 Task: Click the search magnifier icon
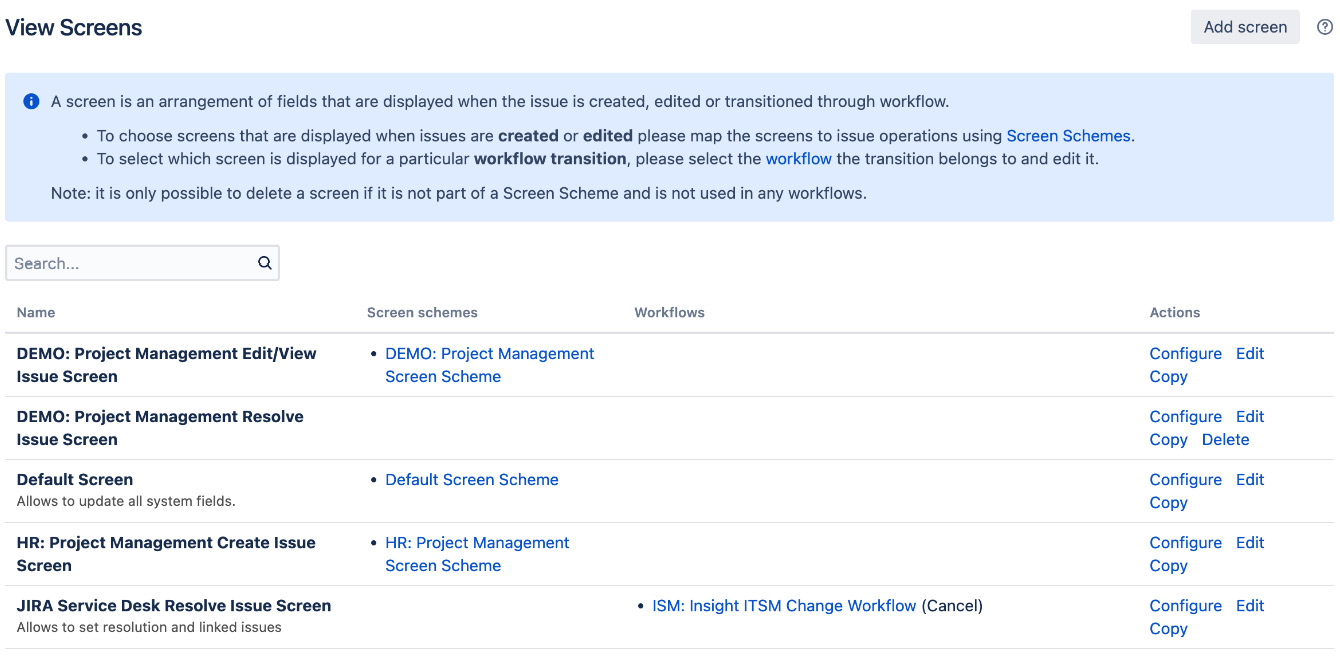pos(265,263)
